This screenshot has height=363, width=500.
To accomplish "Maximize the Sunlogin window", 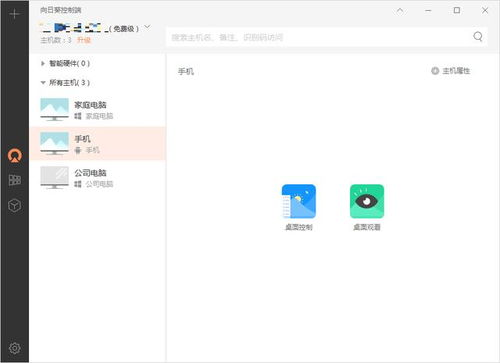I will 457,10.
